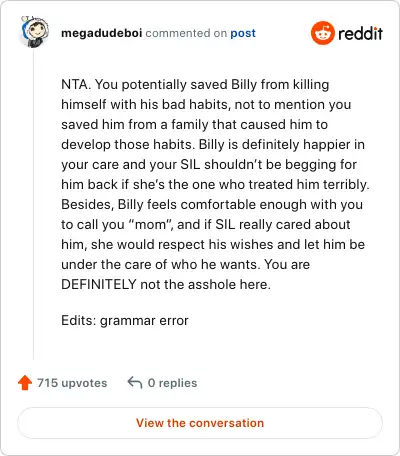Follow the blue 'post' link

tap(243, 33)
